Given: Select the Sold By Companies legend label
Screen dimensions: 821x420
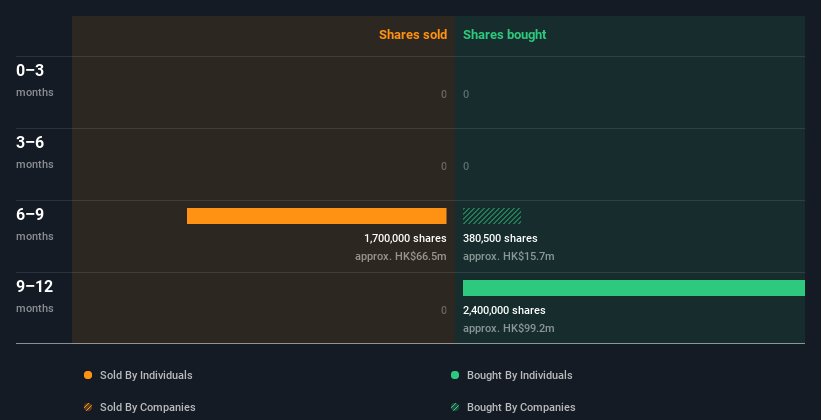Looking at the screenshot, I should point(148,407).
